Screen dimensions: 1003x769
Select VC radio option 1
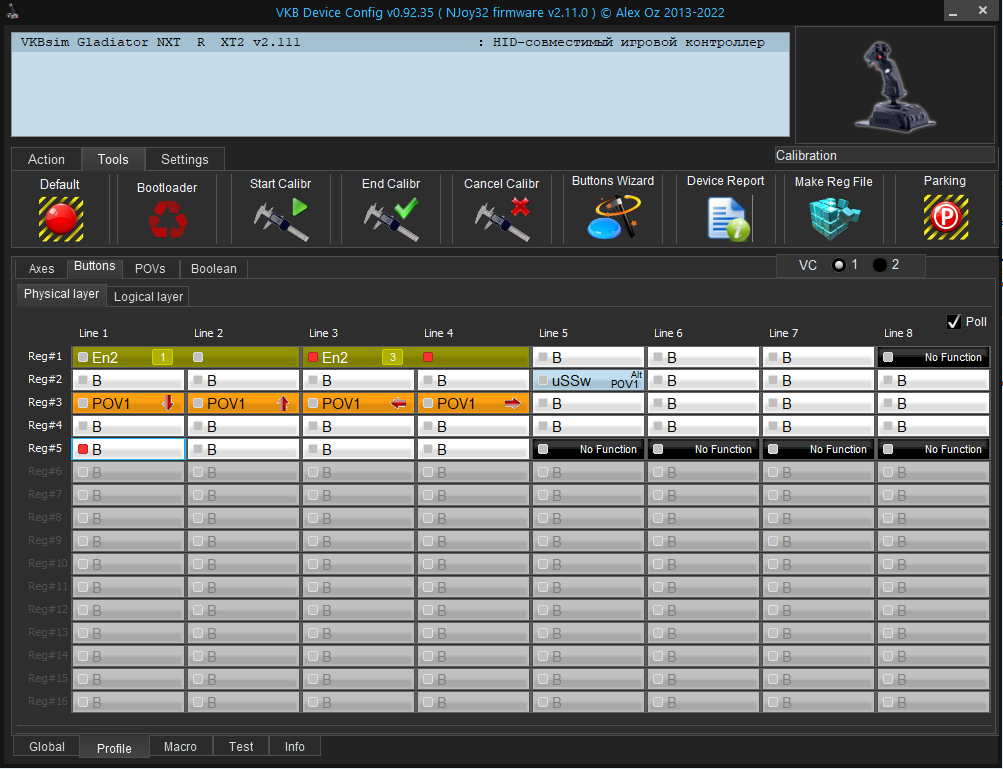(x=839, y=265)
